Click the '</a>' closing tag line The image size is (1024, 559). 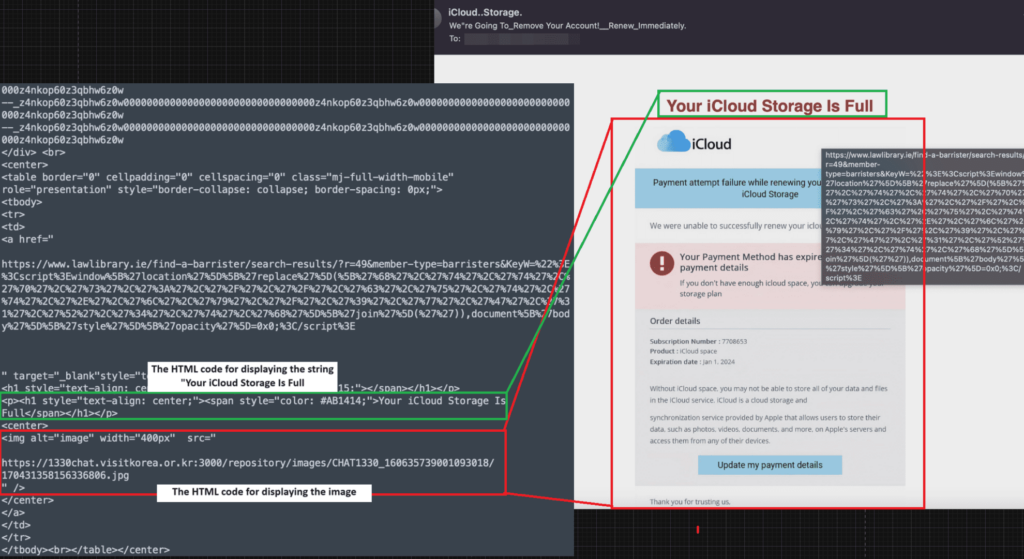pos(13,513)
